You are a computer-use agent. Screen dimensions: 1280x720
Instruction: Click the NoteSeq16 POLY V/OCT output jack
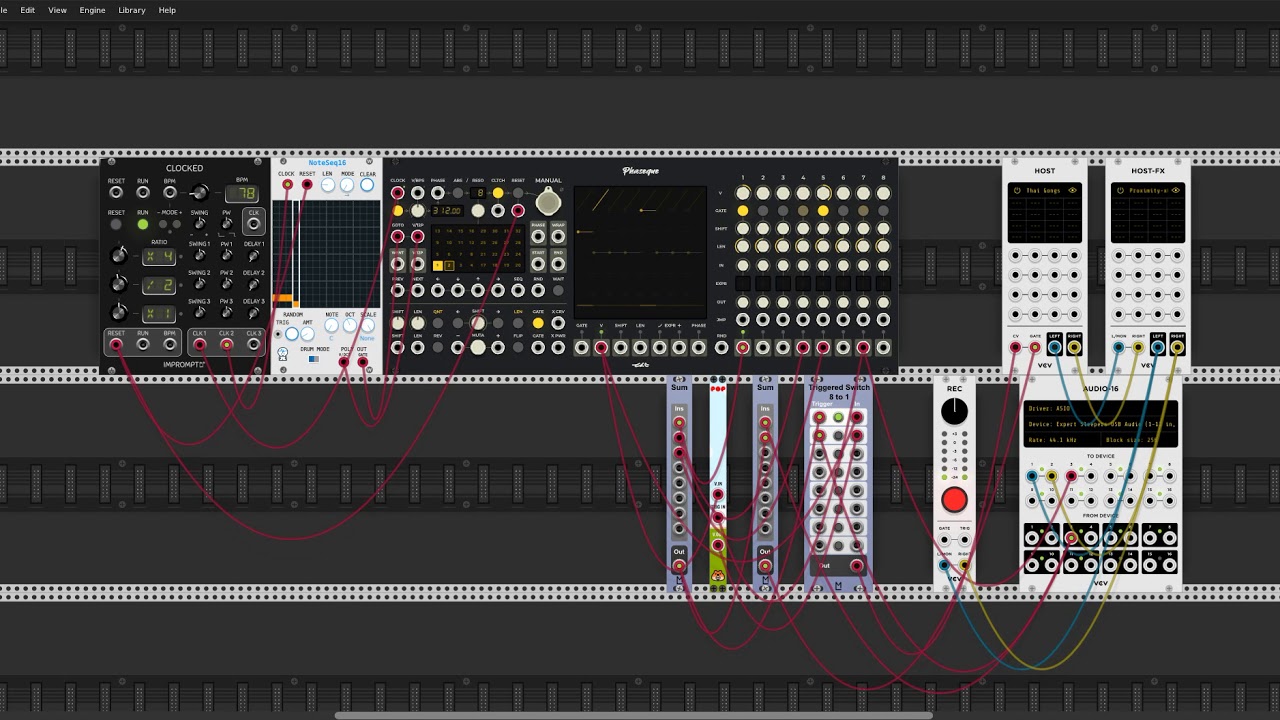pos(345,362)
